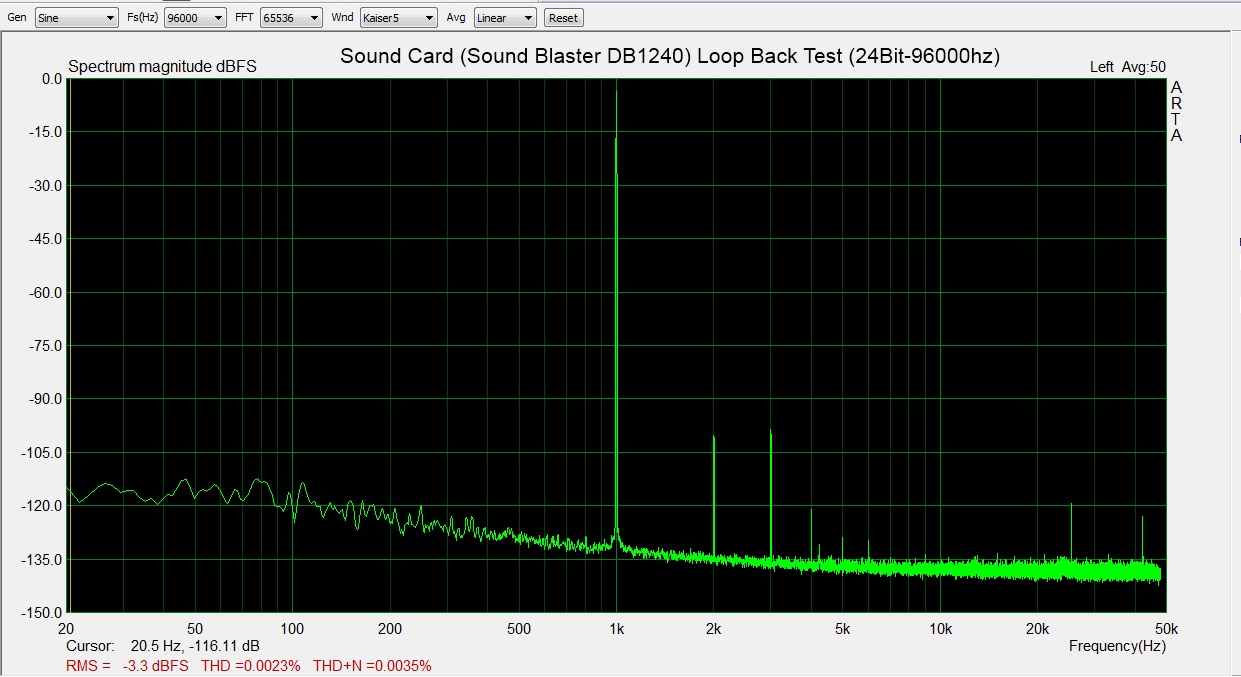Click the 0.0 dB axis label
The height and width of the screenshot is (677, 1241).
click(51, 79)
